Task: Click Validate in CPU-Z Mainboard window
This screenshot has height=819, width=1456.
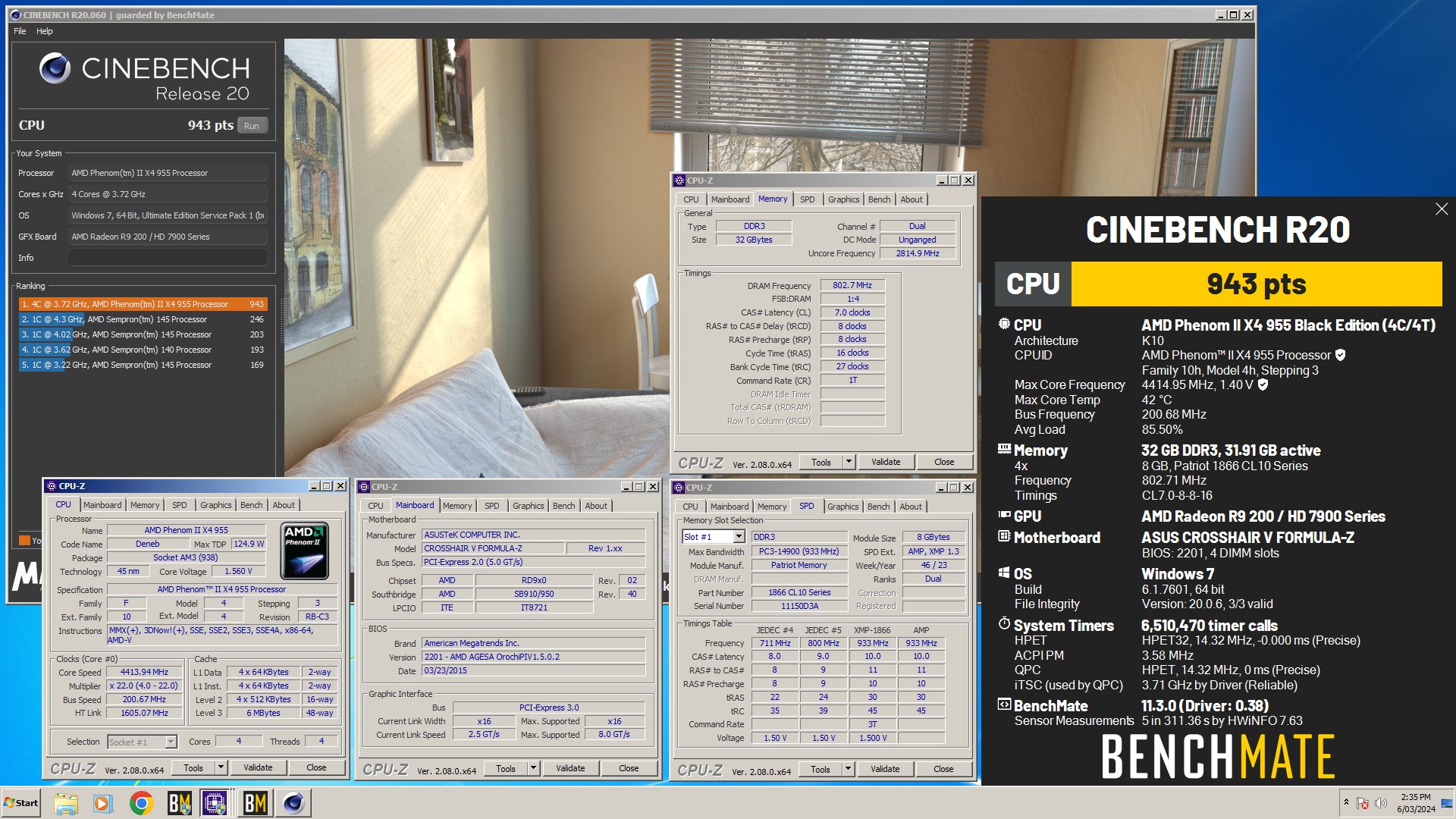Action: tap(570, 768)
